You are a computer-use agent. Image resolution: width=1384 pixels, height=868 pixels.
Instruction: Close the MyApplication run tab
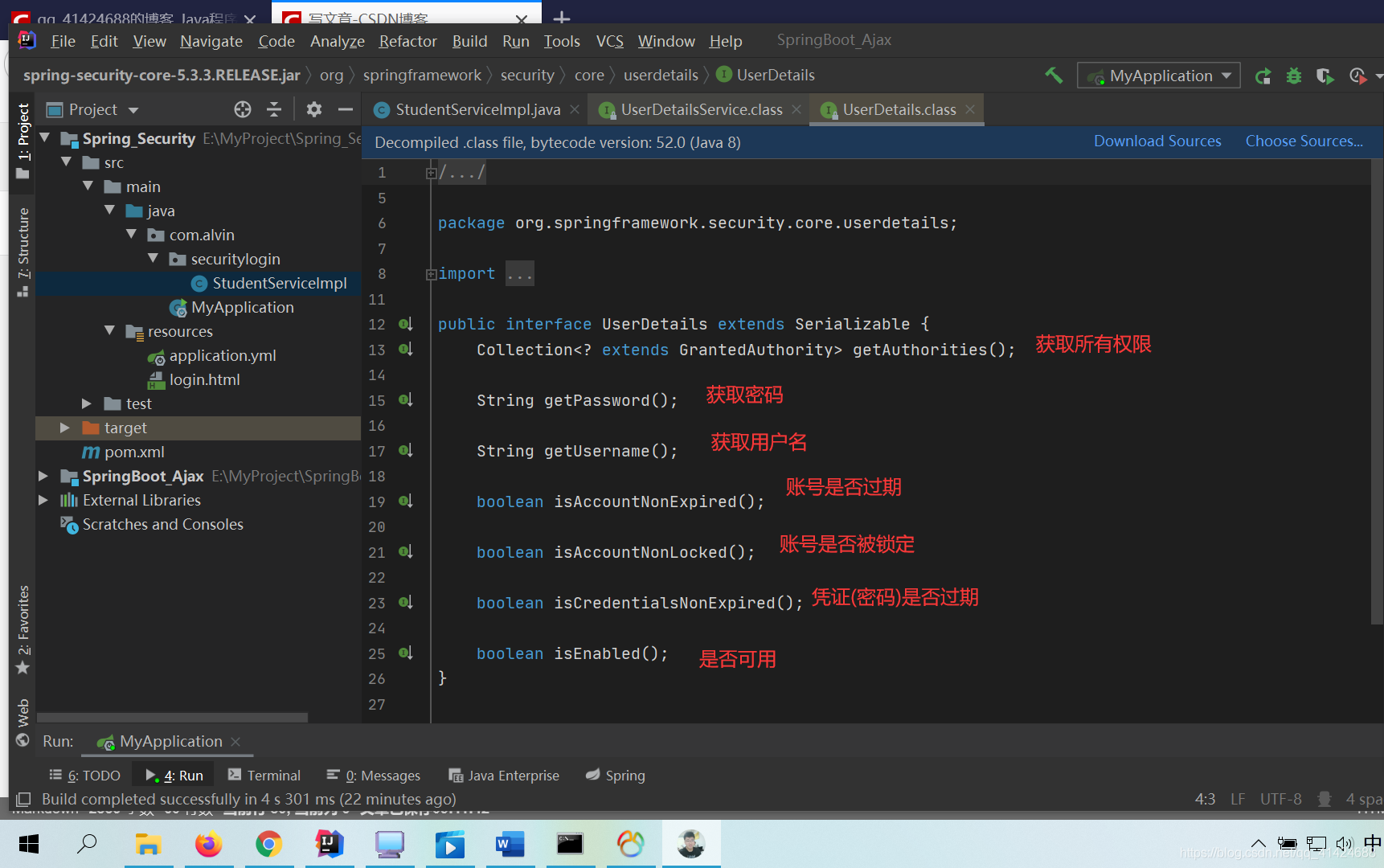[235, 742]
